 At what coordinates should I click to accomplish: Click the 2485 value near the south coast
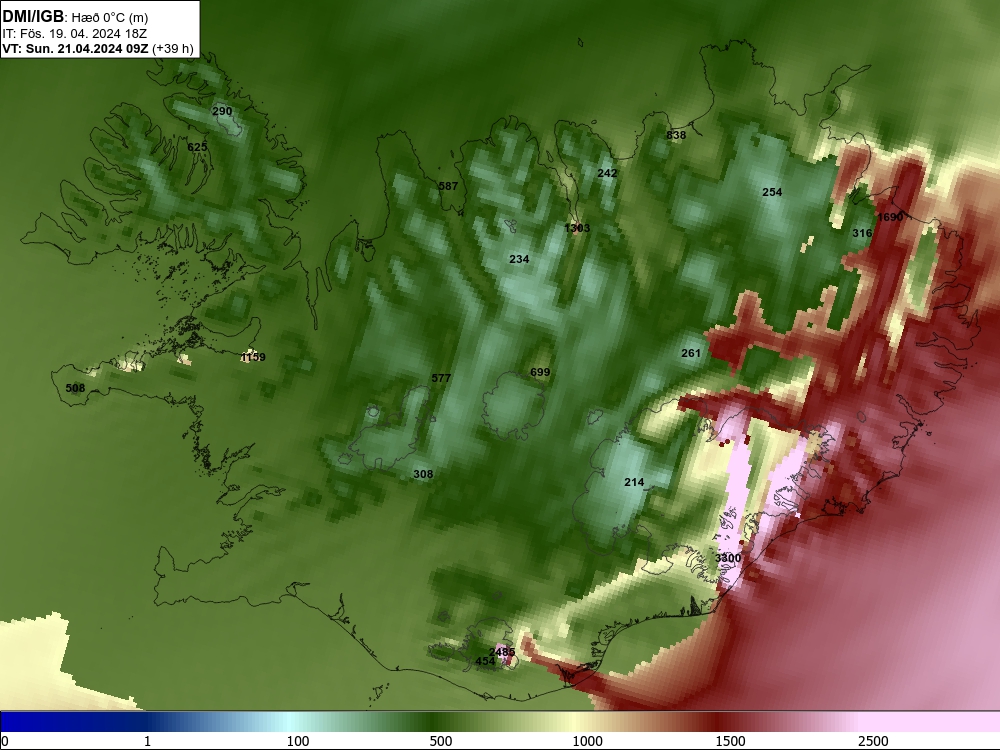click(x=502, y=652)
